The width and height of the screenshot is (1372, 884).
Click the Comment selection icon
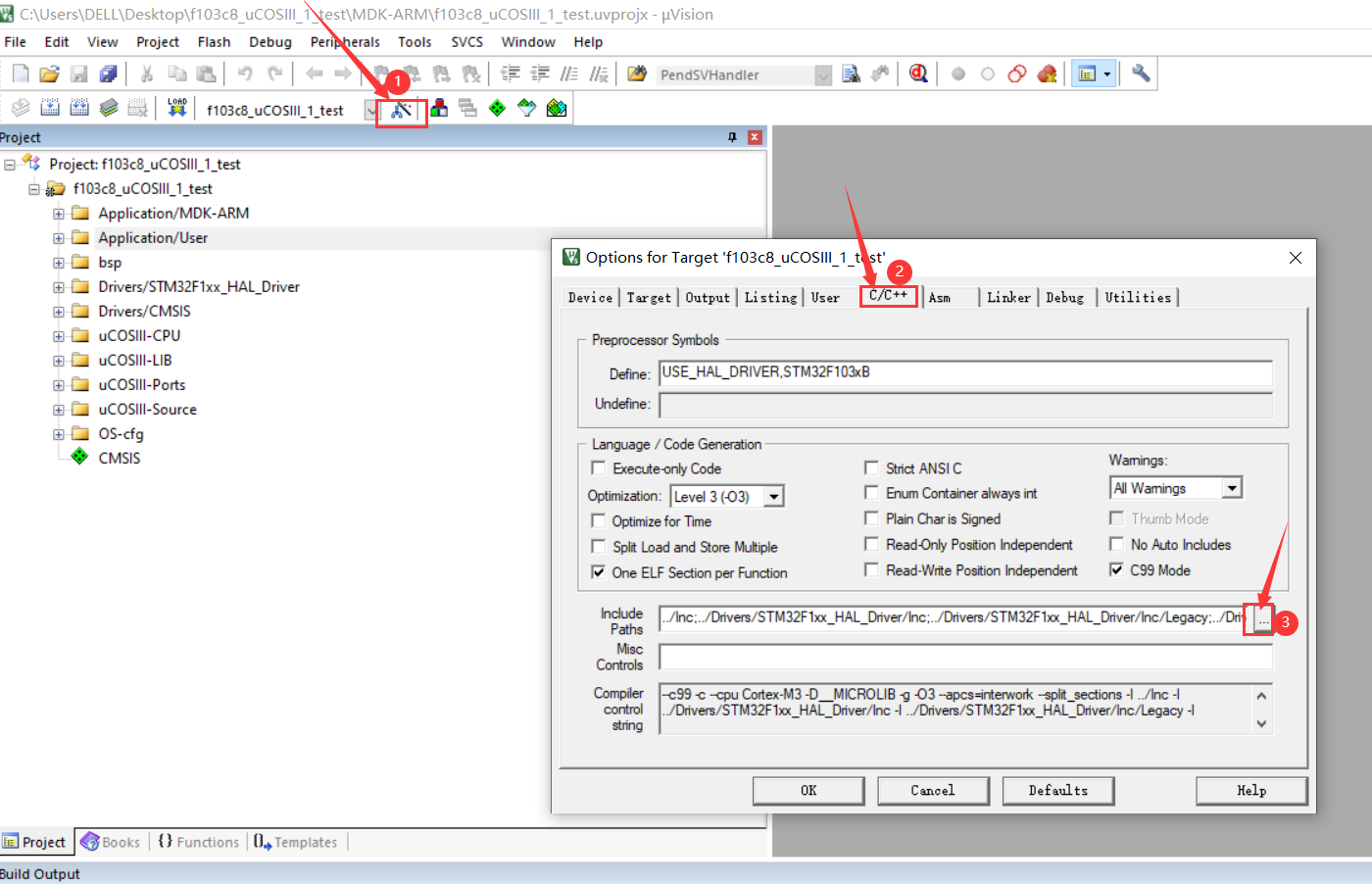(569, 74)
